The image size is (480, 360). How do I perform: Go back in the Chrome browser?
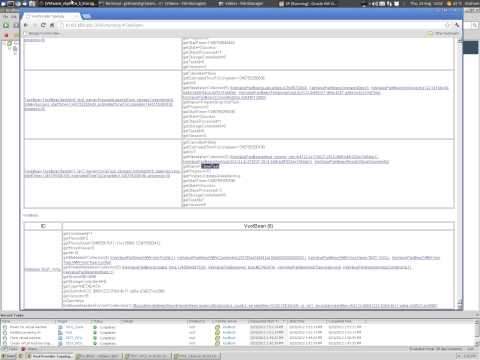26,25
